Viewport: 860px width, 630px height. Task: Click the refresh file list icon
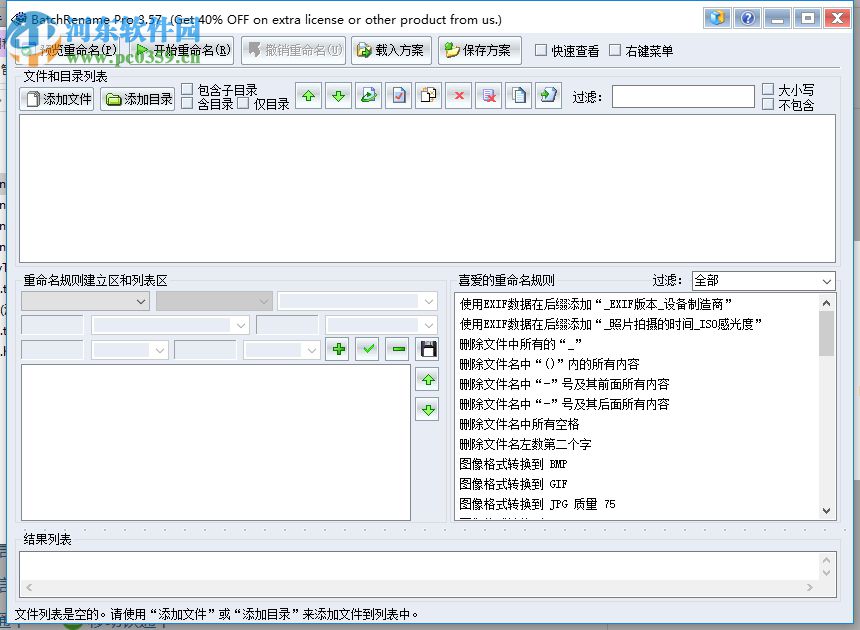click(x=369, y=96)
